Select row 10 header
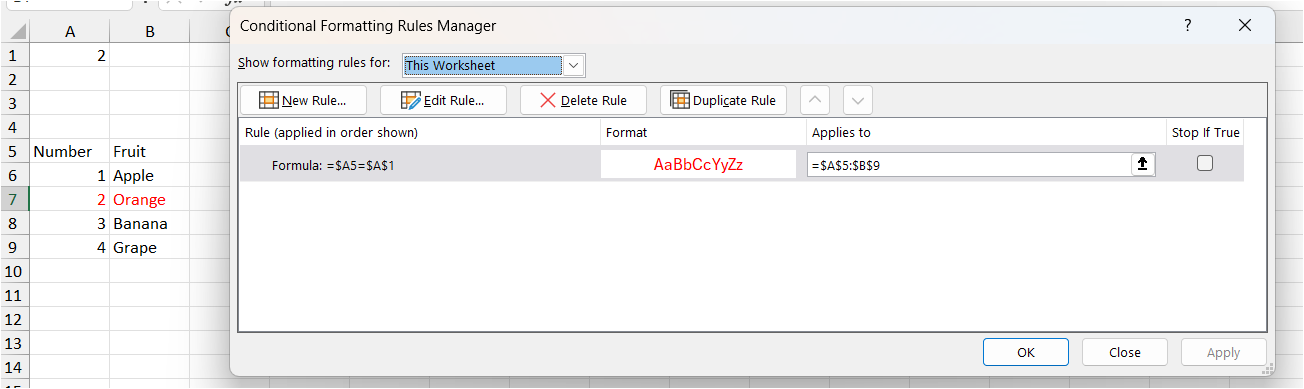This screenshot has width=1304, height=389. (14, 272)
